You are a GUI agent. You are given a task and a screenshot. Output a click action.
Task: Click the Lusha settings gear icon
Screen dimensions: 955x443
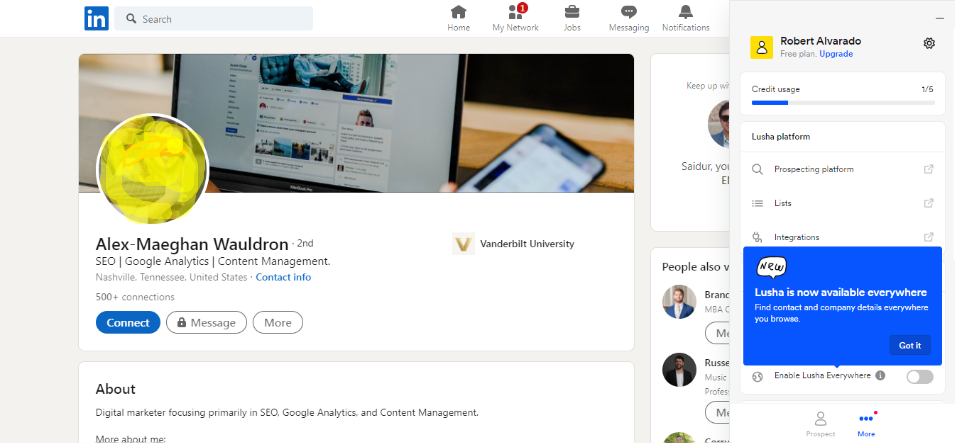pyautogui.click(x=929, y=43)
